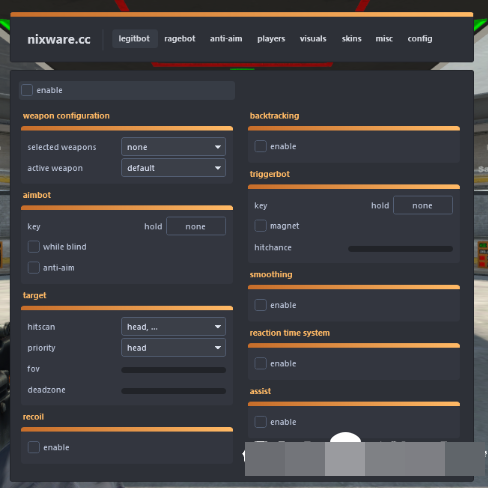488x488 pixels.
Task: Click the recoil section heading
Action: click(x=33, y=417)
